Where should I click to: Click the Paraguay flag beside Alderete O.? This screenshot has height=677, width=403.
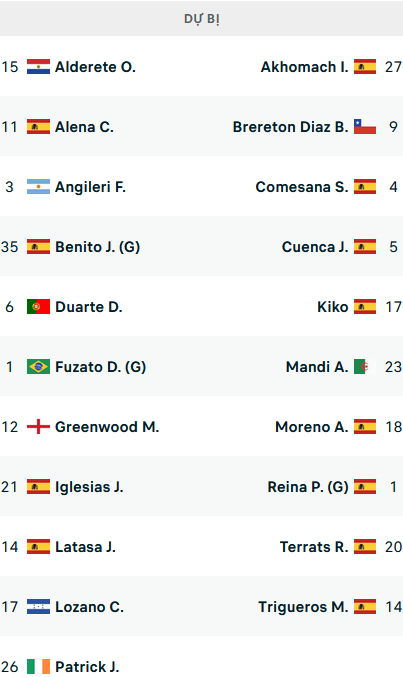pos(38,66)
